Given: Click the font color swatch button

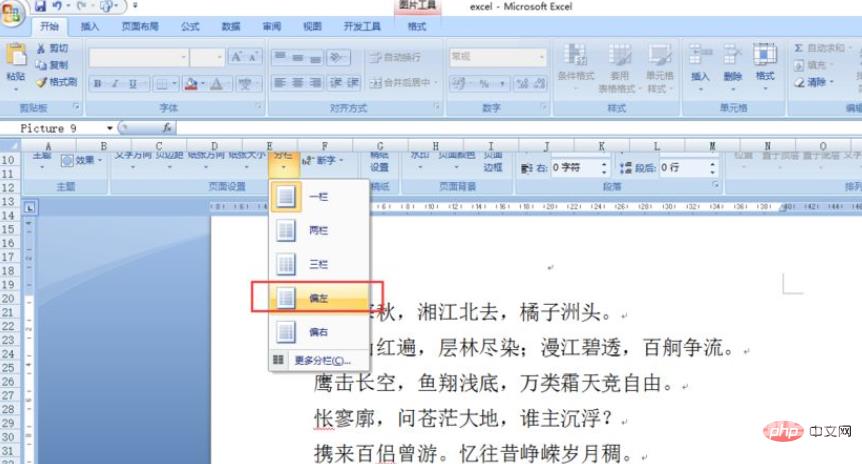Looking at the screenshot, I should [x=189, y=83].
